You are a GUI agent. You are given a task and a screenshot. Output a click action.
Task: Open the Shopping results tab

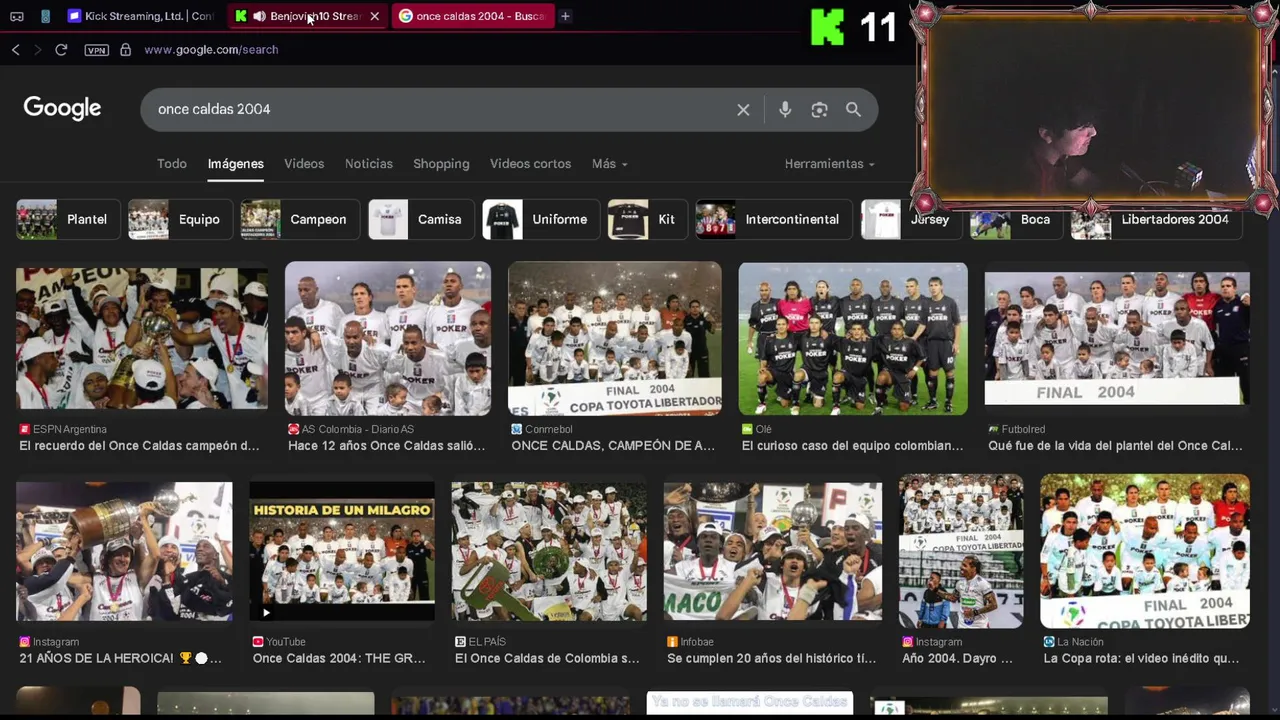tap(441, 164)
